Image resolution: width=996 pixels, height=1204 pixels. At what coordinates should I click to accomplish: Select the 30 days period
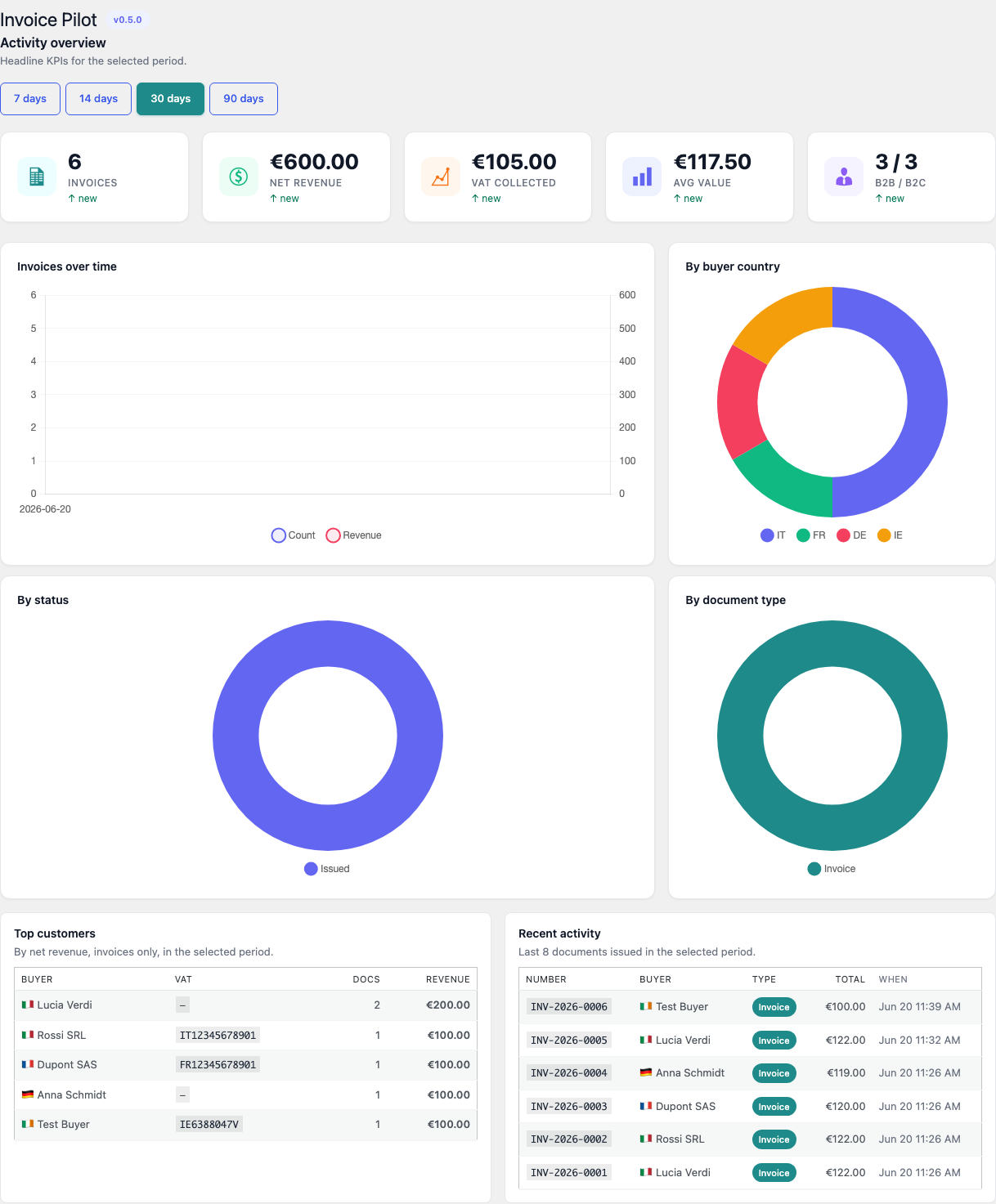coord(170,99)
